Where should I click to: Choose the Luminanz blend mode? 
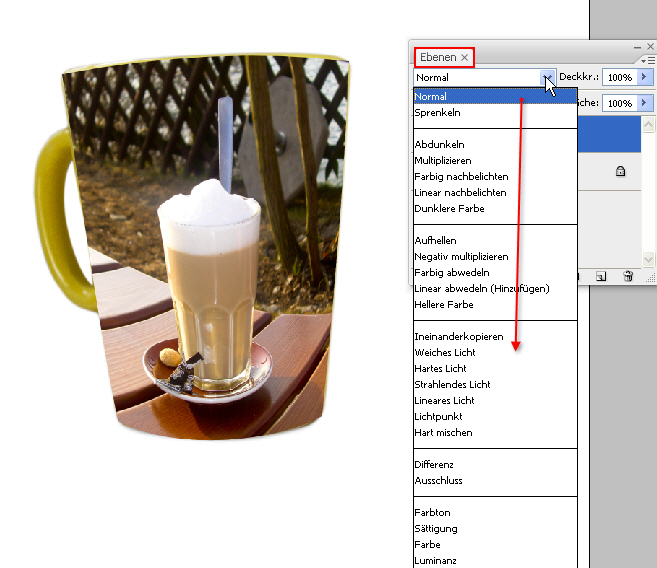(x=436, y=561)
